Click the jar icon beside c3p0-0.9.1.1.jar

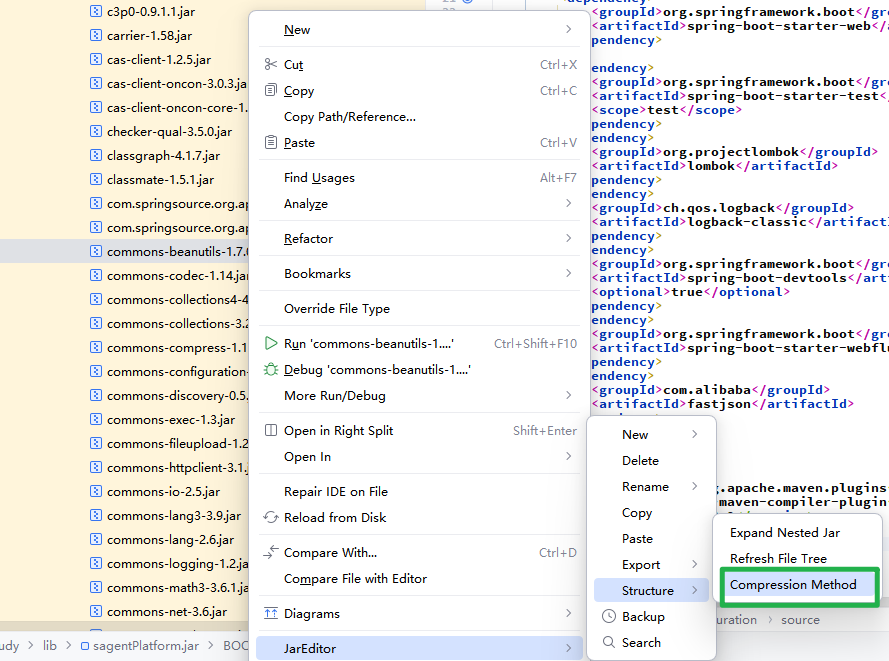[96, 11]
